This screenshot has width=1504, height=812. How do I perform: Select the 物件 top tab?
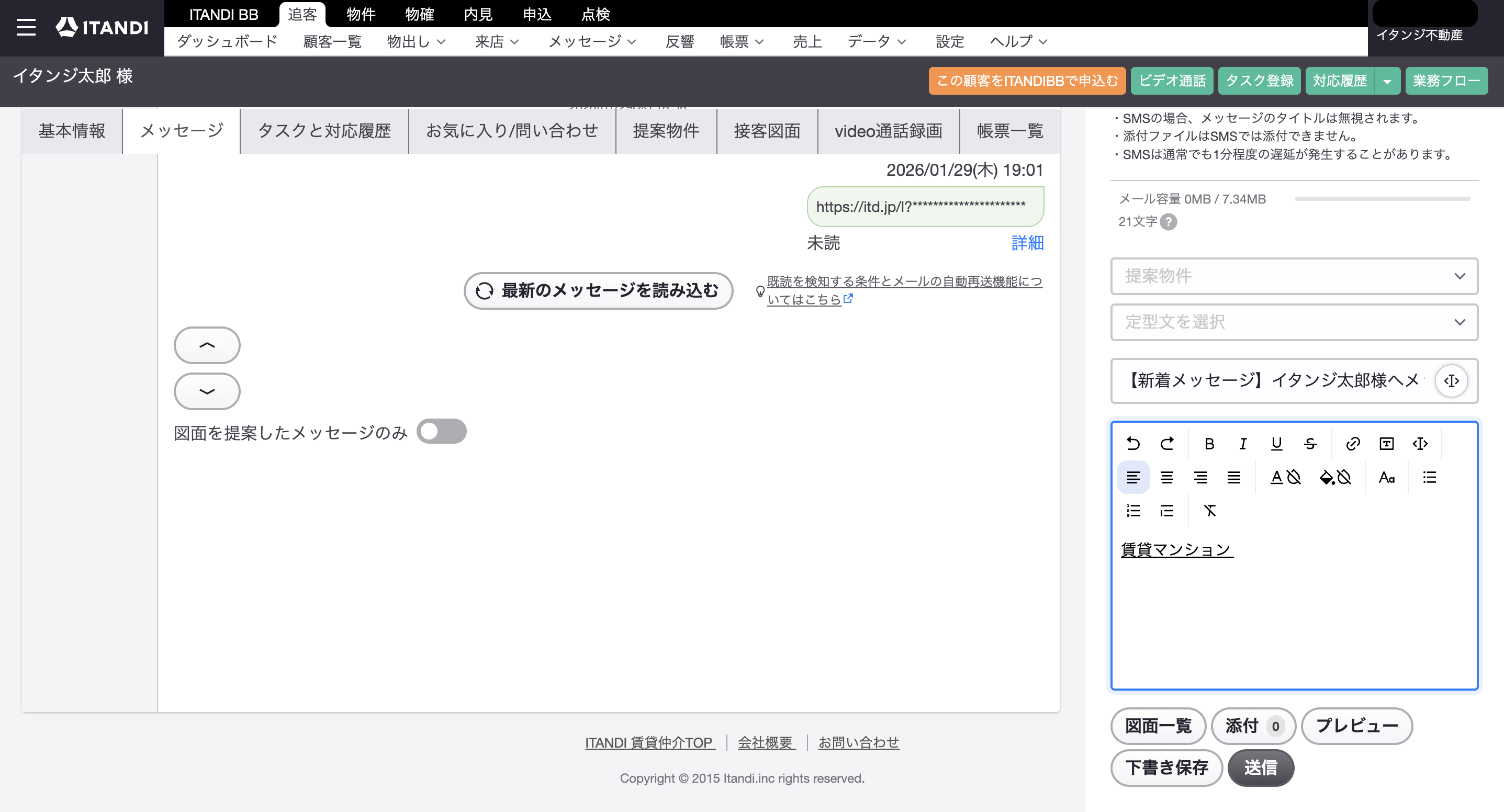click(x=361, y=14)
